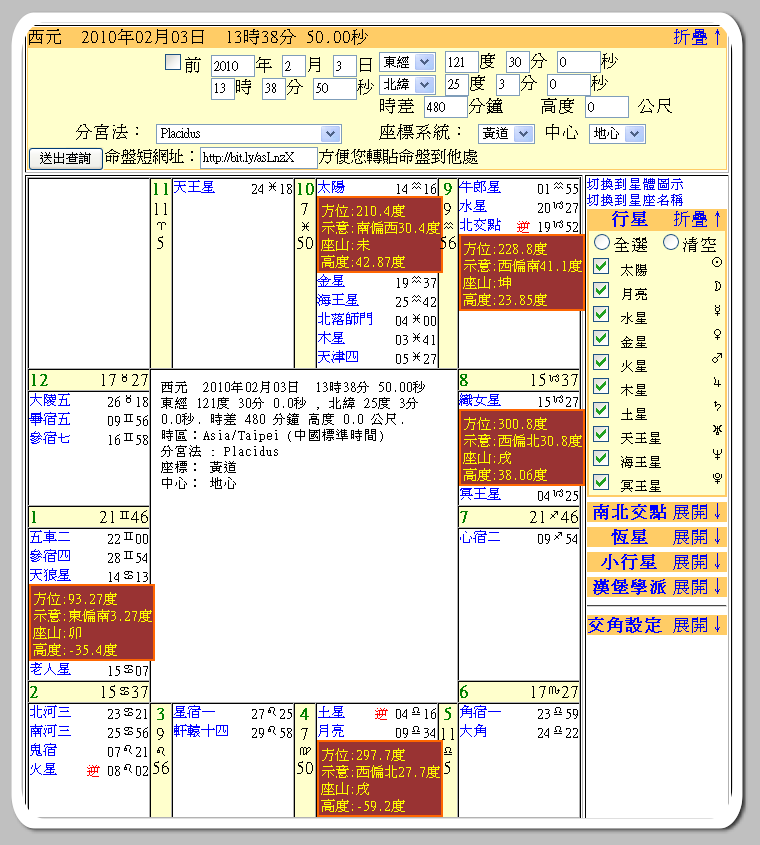The width and height of the screenshot is (760, 845).
Task: Click the Jupiter symbol beside 木星
Action: pyautogui.click(x=715, y=384)
